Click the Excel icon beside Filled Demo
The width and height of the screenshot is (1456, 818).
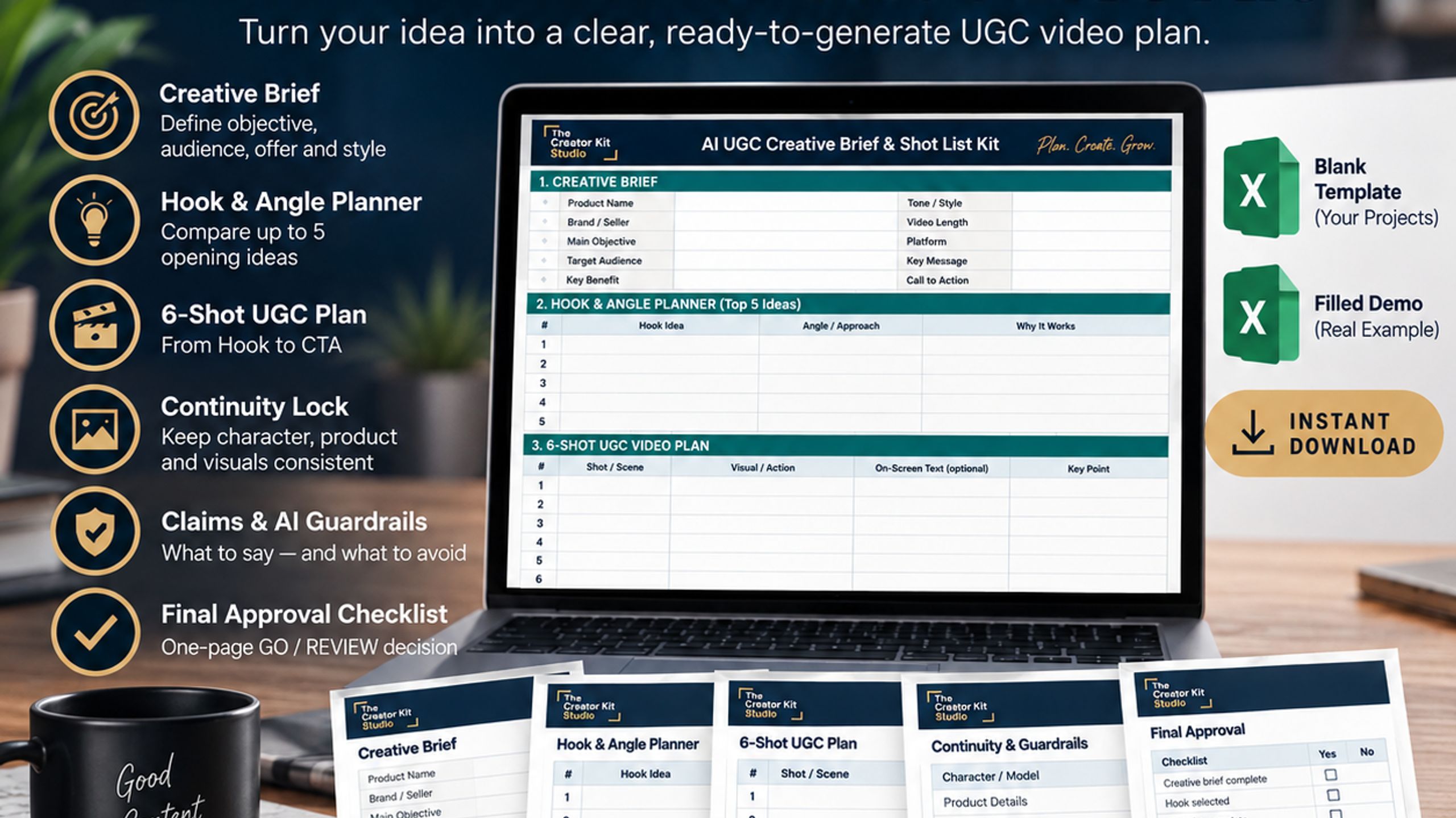click(x=1261, y=314)
